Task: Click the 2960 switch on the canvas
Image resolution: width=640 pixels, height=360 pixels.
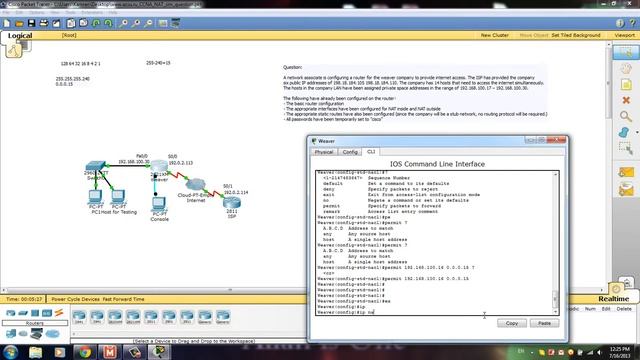Action: [x=96, y=166]
